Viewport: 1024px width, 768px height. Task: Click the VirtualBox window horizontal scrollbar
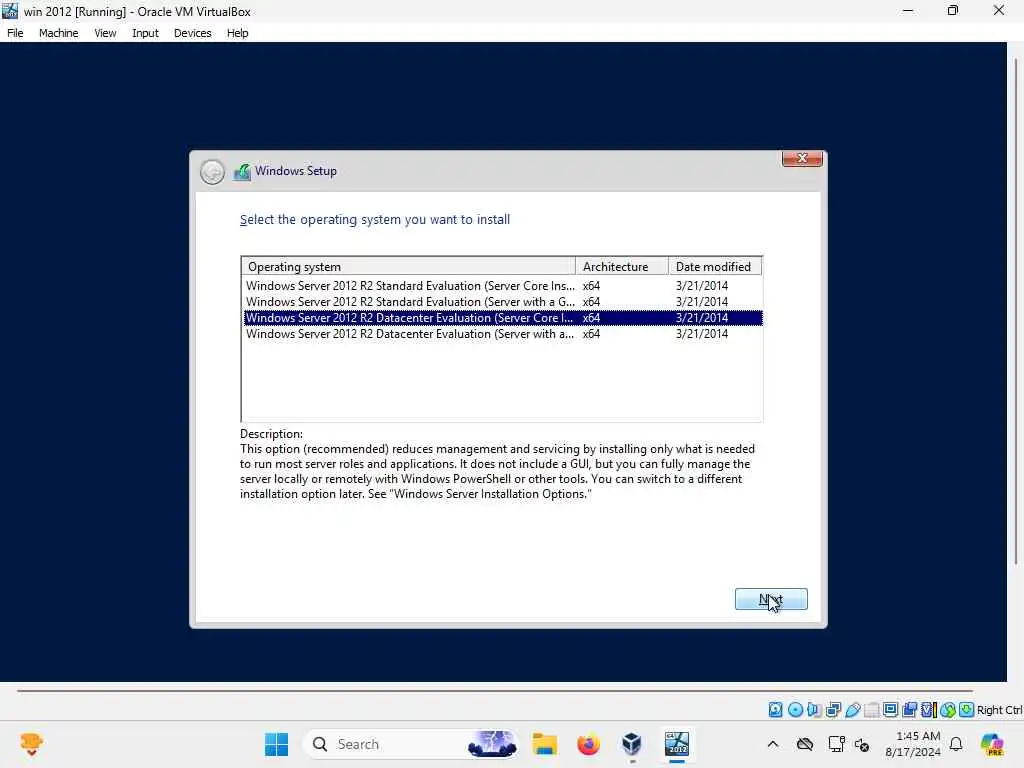coord(495,690)
